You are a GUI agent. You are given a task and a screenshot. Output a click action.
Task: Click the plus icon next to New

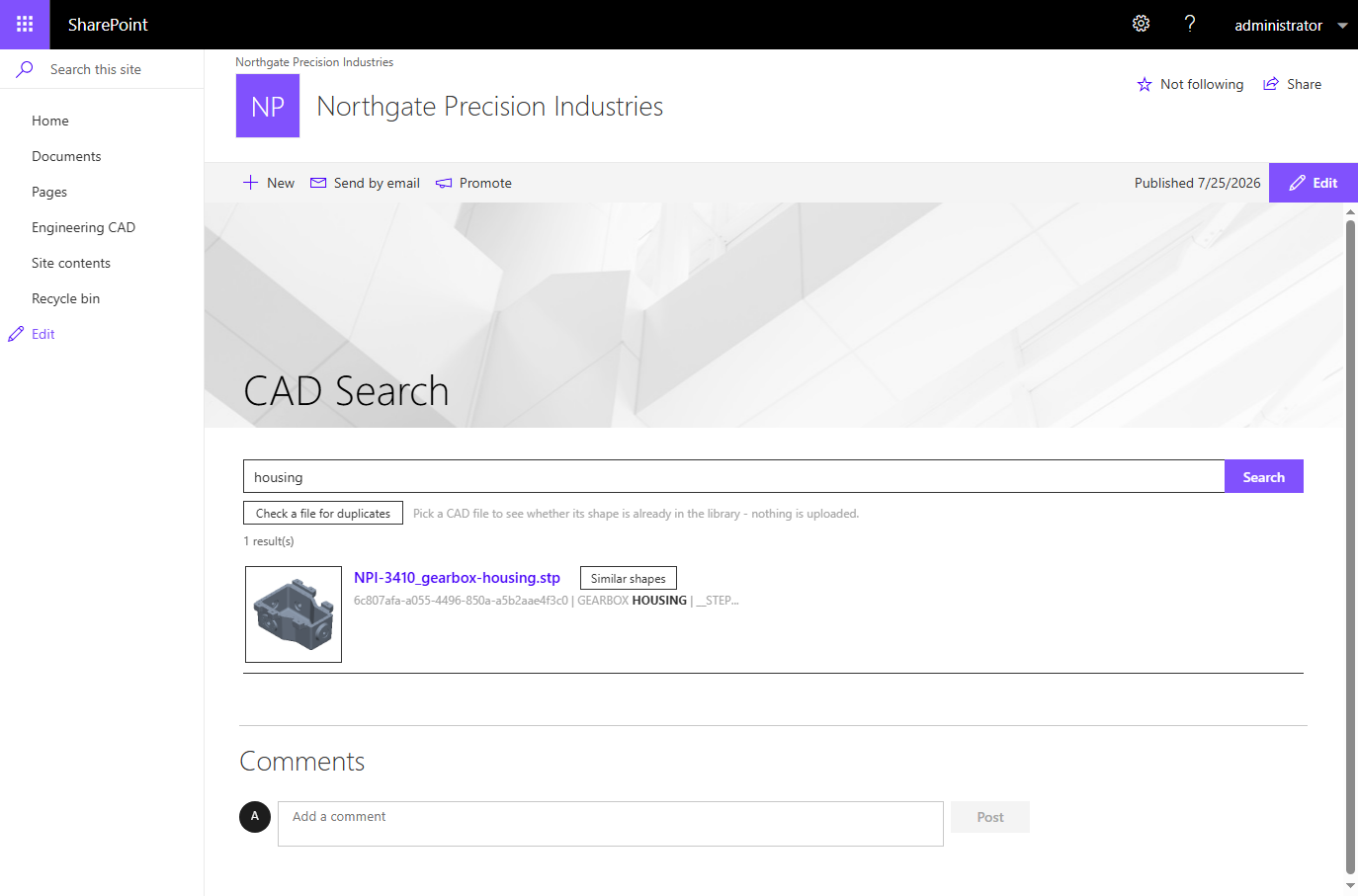(251, 183)
